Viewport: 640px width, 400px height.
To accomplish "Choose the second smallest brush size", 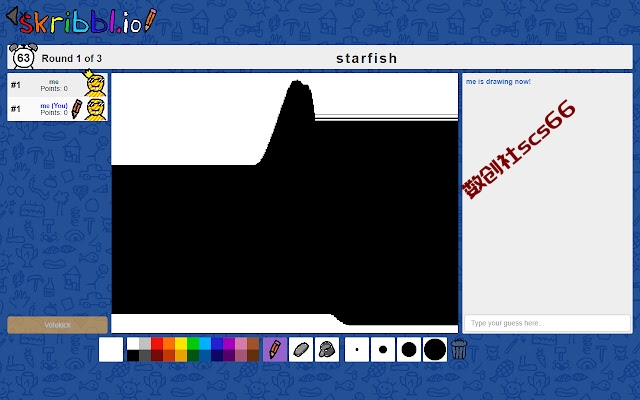I will tap(383, 349).
